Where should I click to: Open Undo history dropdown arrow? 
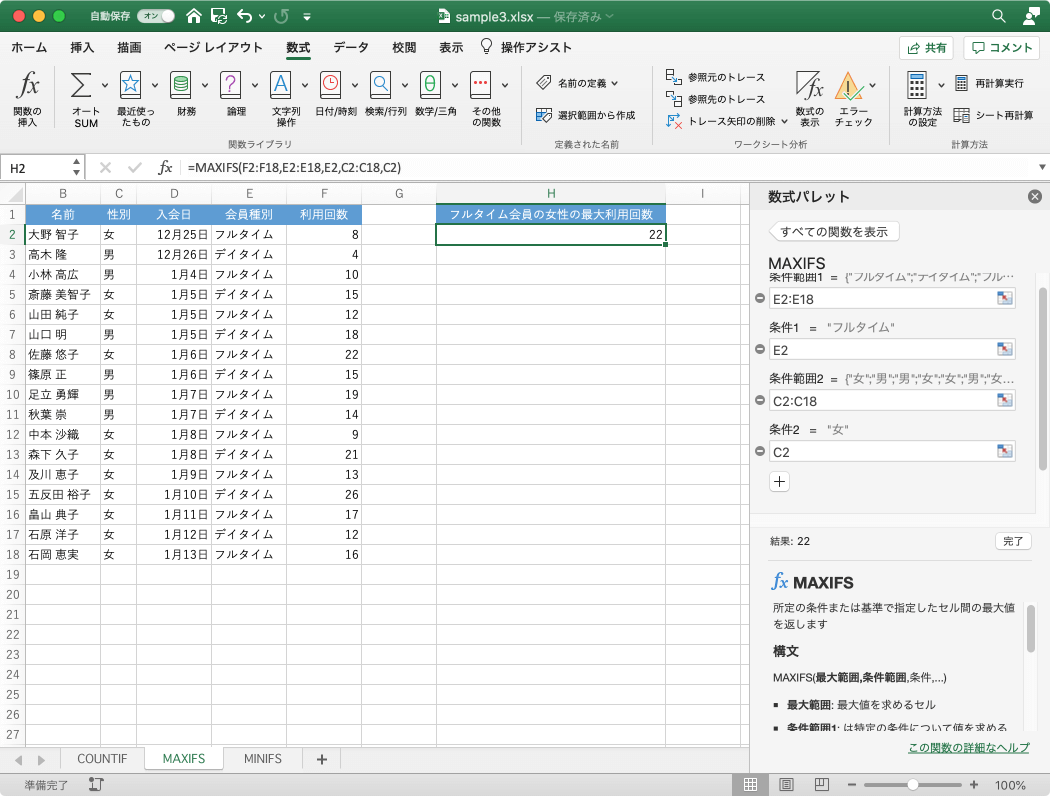point(262,17)
